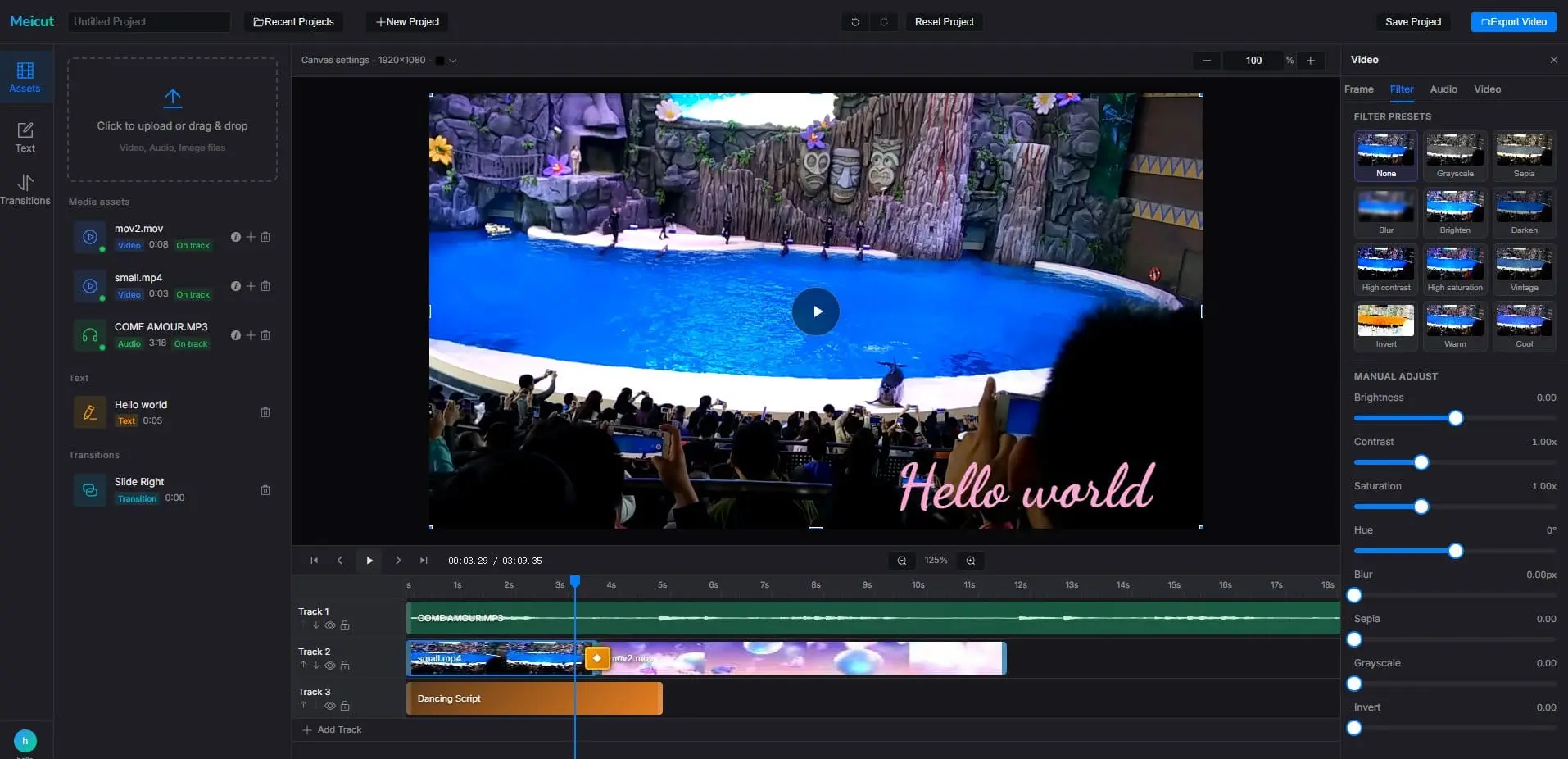Open the Transitions sidebar panel
The width and height of the screenshot is (1568, 759).
coord(25,189)
